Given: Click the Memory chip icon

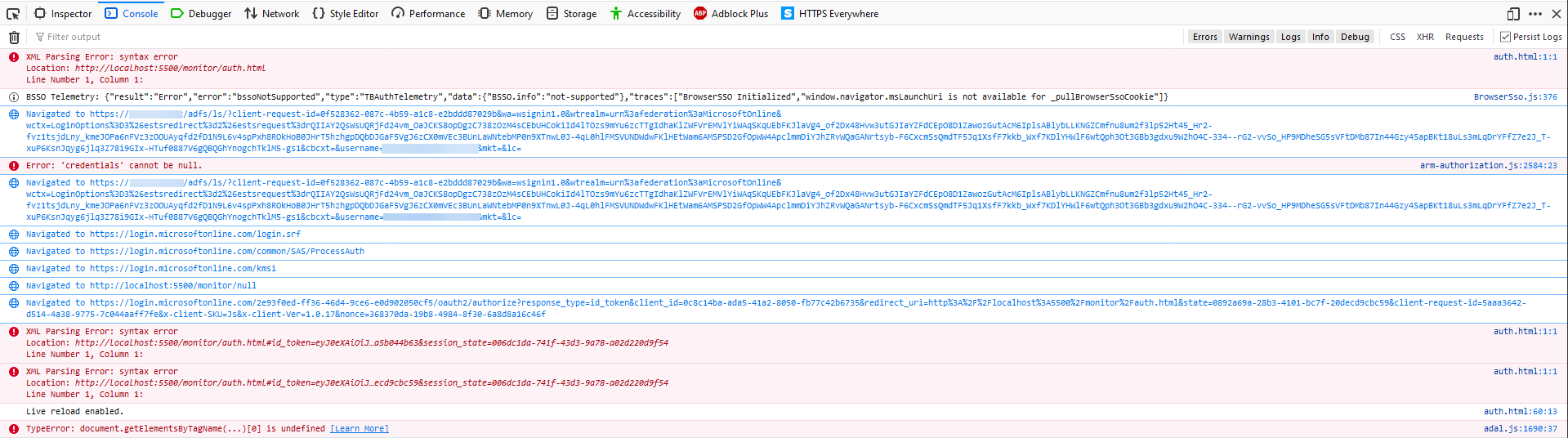Looking at the screenshot, I should click(x=485, y=13).
